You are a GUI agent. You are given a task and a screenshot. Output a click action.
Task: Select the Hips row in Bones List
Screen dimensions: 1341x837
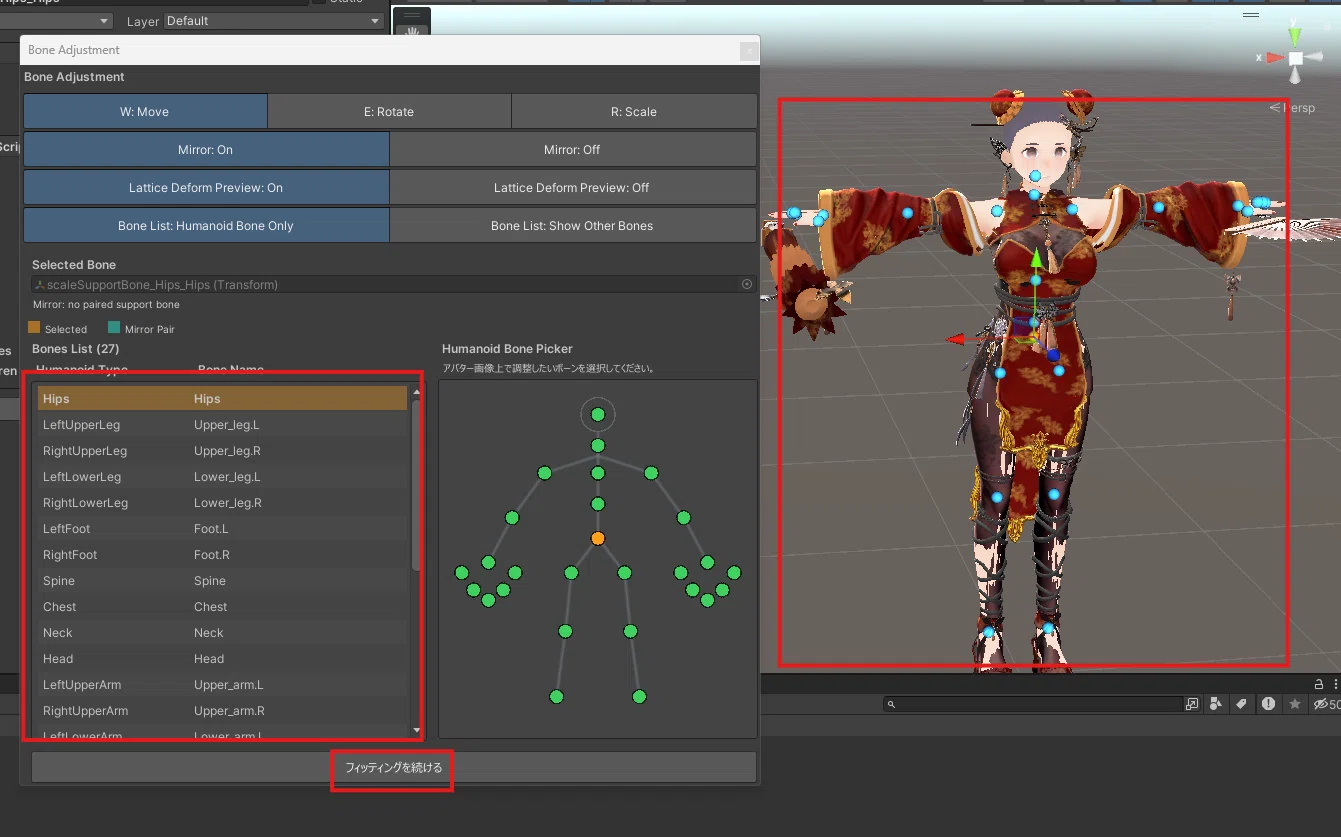click(223, 398)
